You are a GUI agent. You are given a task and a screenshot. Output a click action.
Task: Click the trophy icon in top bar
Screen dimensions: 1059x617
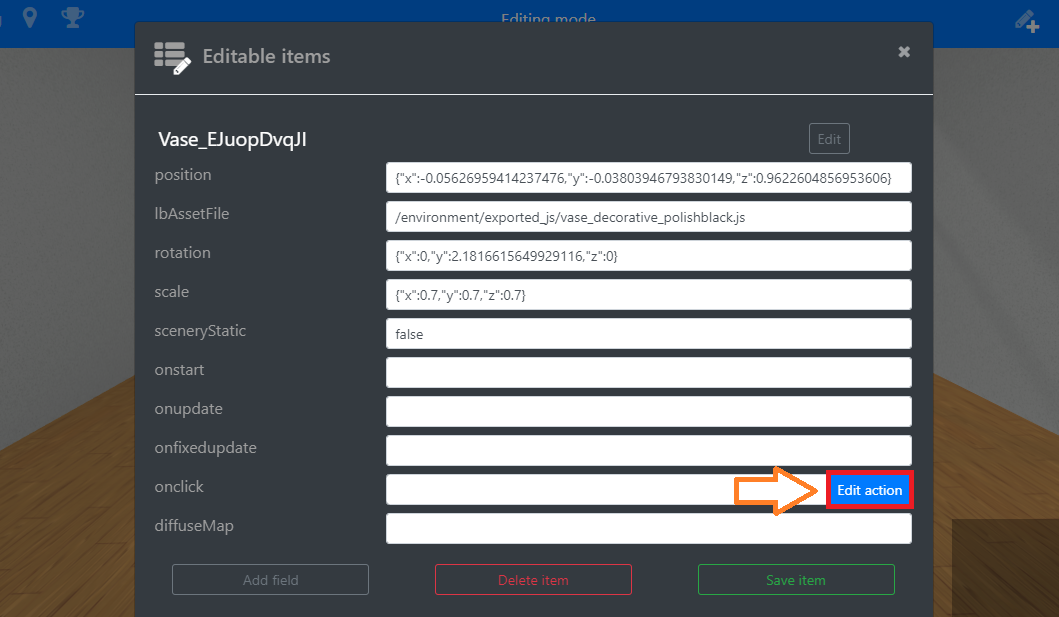coord(72,17)
